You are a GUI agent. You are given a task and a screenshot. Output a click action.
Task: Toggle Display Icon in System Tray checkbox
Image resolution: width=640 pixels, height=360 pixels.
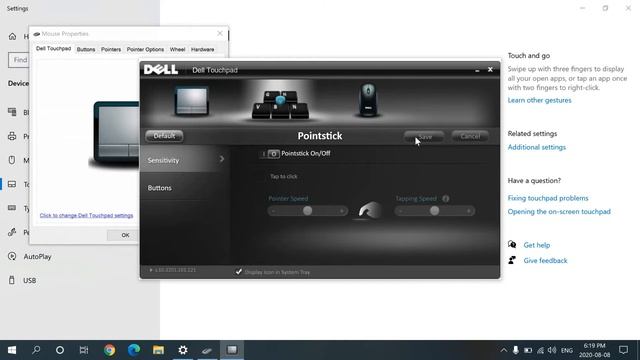239,271
